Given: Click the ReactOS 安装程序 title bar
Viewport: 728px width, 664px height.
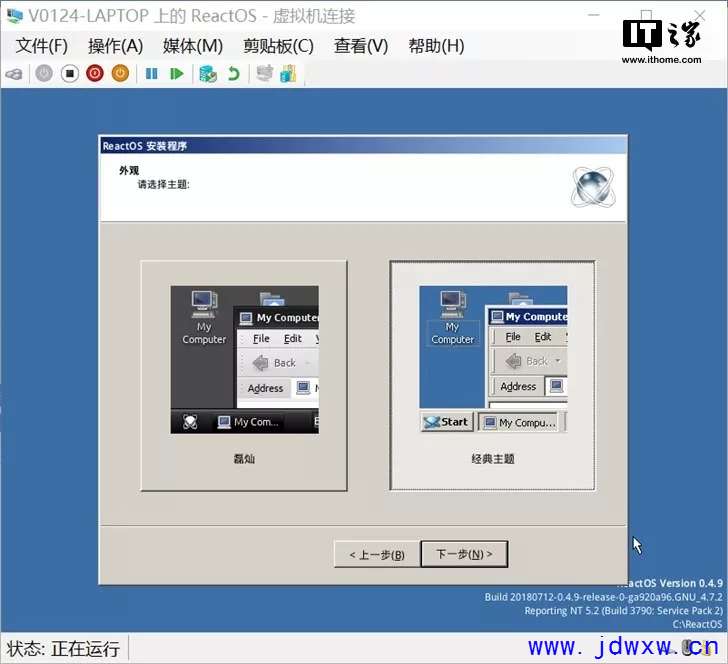Looking at the screenshot, I should (x=363, y=146).
